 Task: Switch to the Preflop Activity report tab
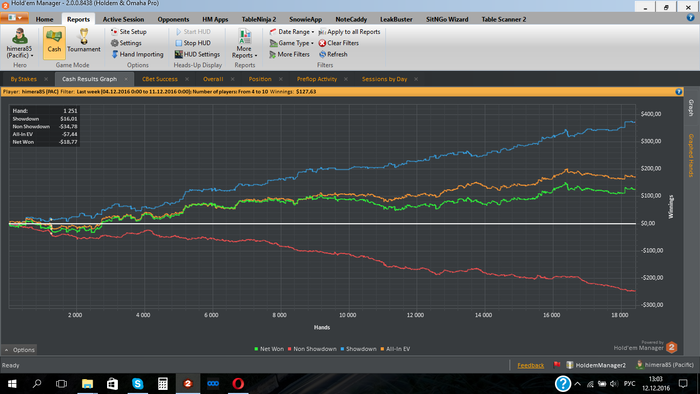point(317,79)
